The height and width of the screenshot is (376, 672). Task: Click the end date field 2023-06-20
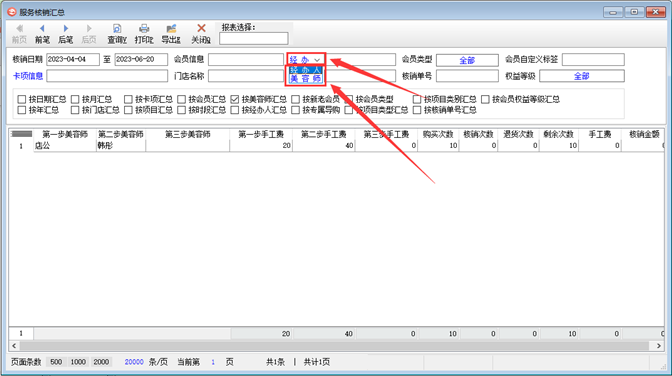click(x=141, y=59)
